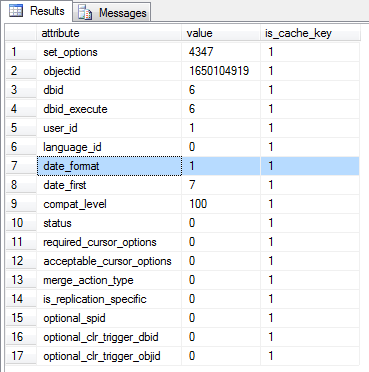Switch to the Results tab
Viewport: 369px width, 372px height.
36,11
